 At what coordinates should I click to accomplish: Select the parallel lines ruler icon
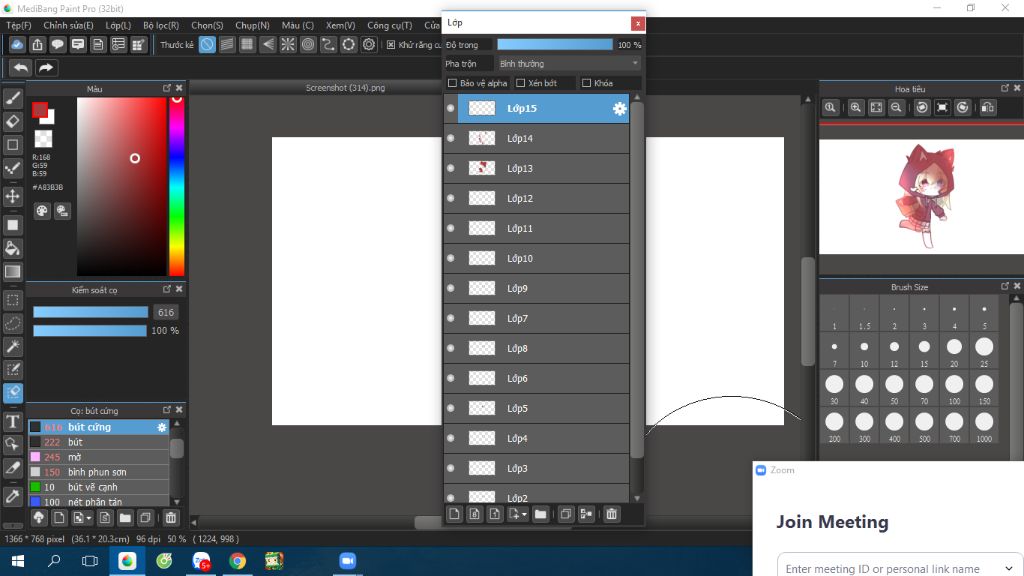point(227,44)
